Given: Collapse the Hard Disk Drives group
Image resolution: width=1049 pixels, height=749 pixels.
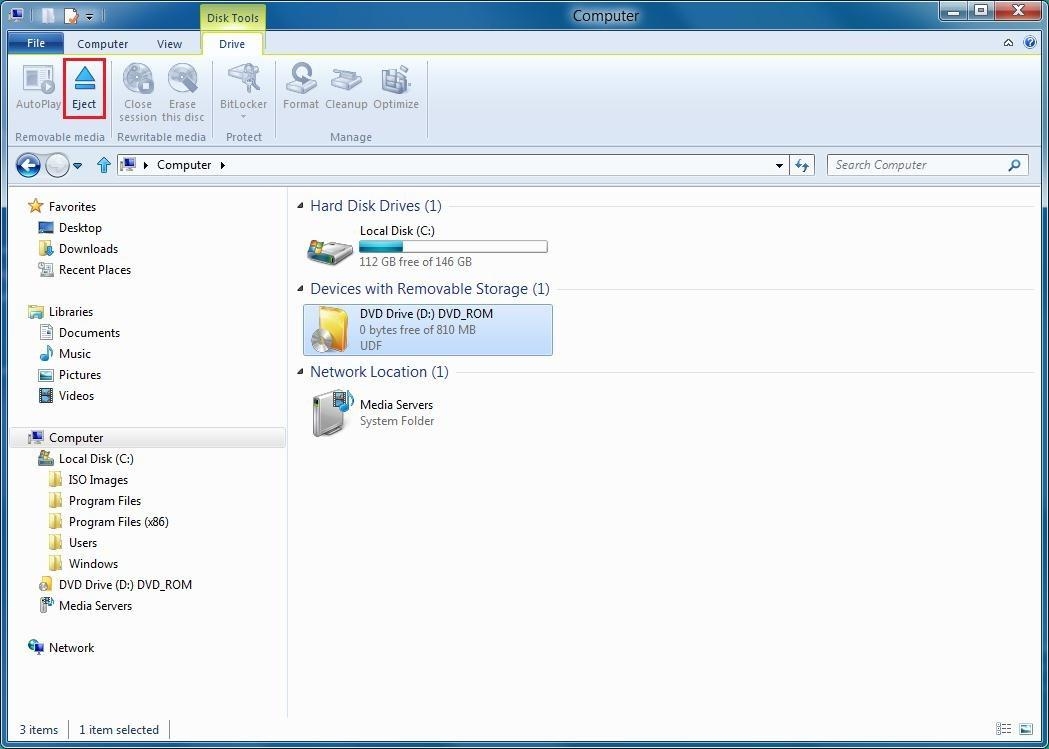Looking at the screenshot, I should (x=301, y=206).
